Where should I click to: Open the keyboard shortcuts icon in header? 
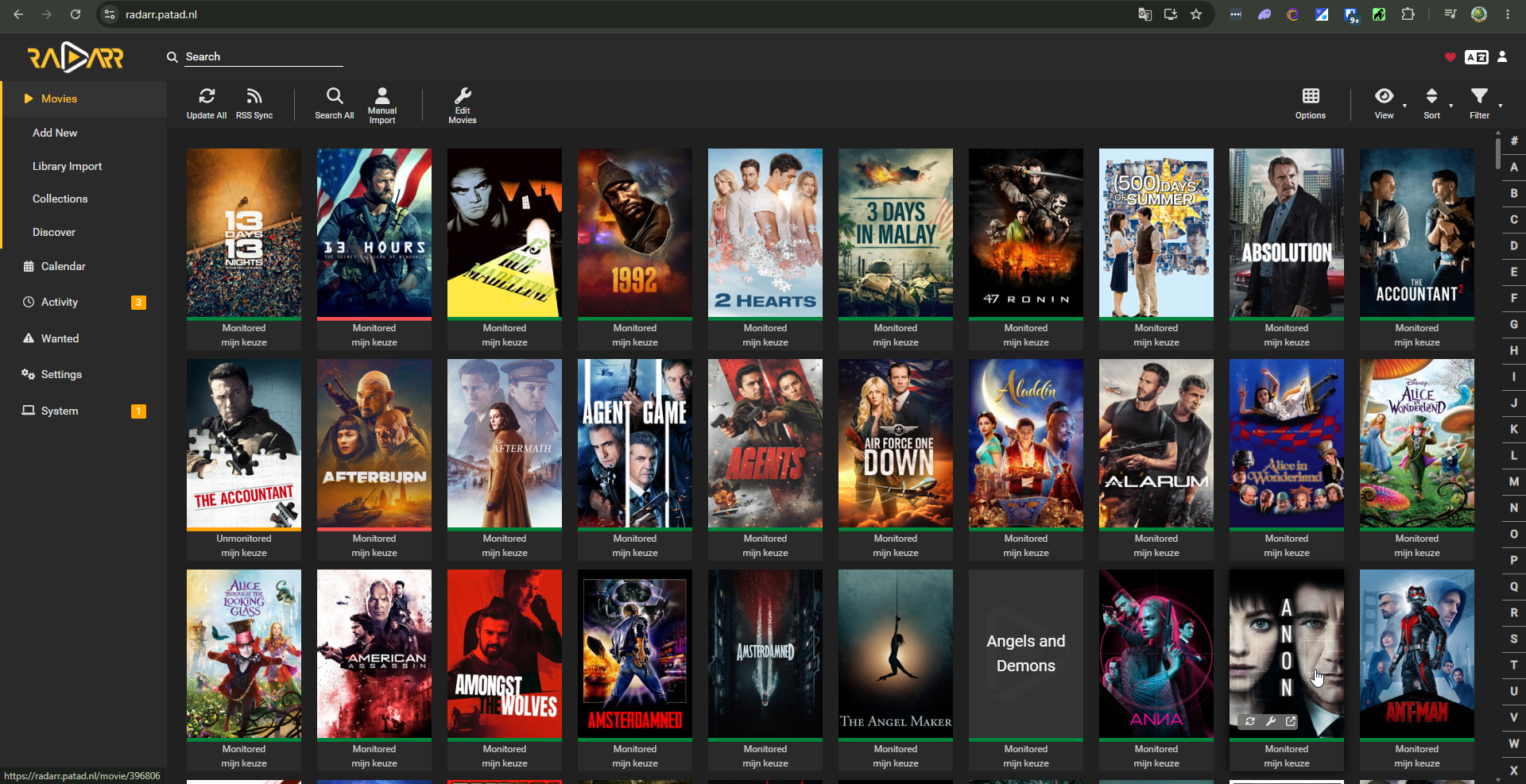(x=1477, y=57)
